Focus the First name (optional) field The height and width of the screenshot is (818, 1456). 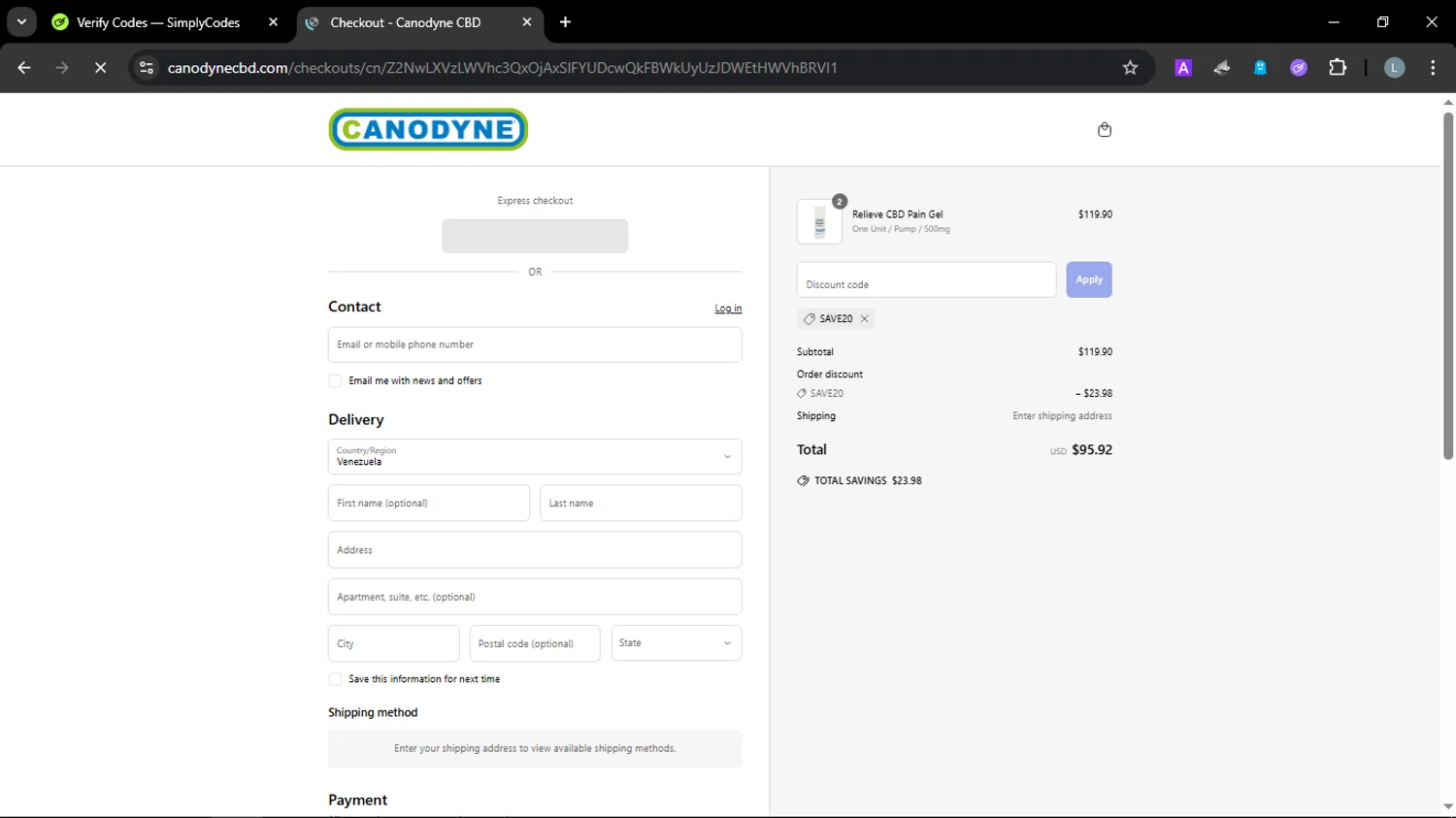[429, 504]
